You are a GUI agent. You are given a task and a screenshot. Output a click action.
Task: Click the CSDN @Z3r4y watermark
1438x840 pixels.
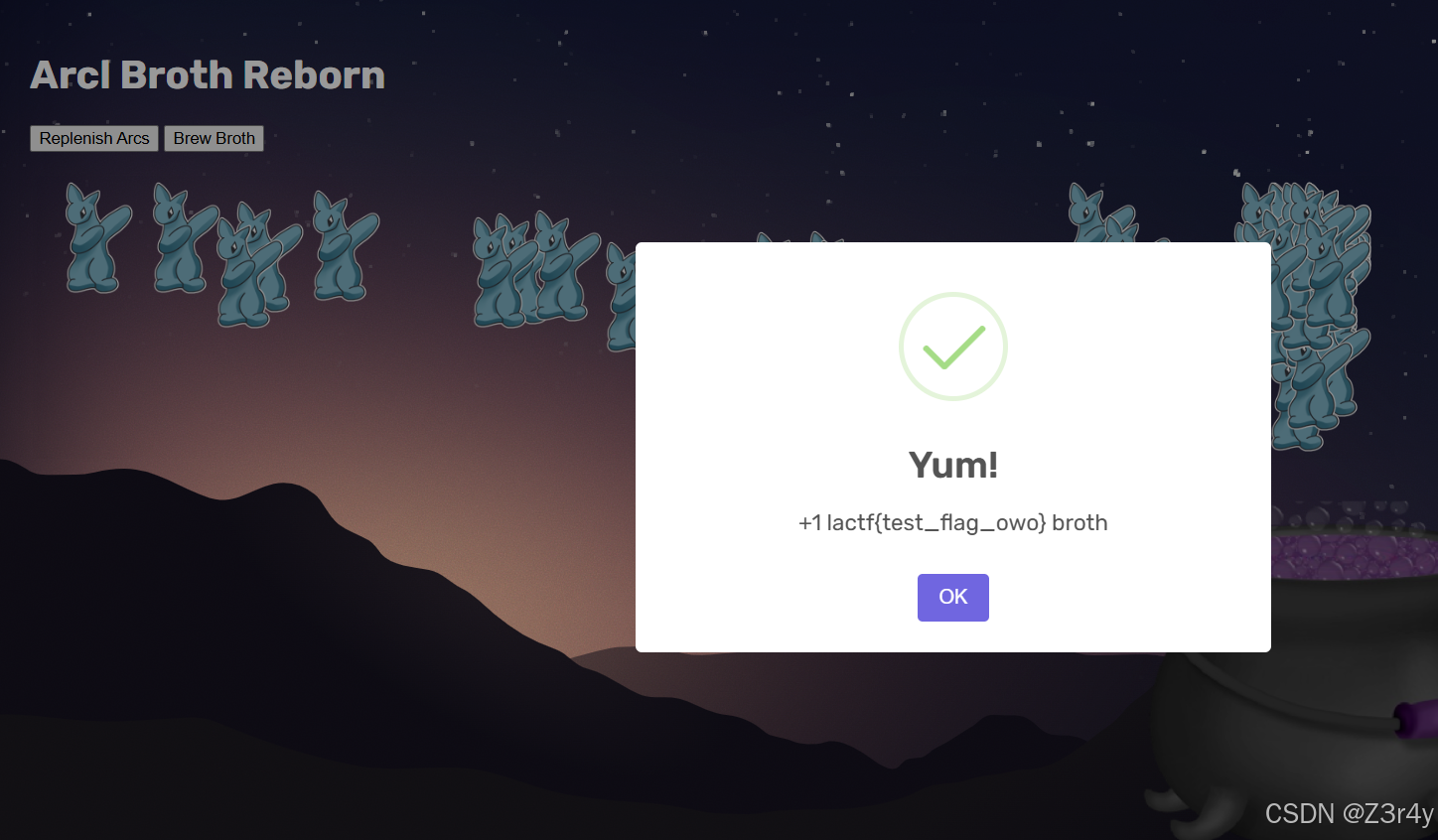pos(1350,813)
